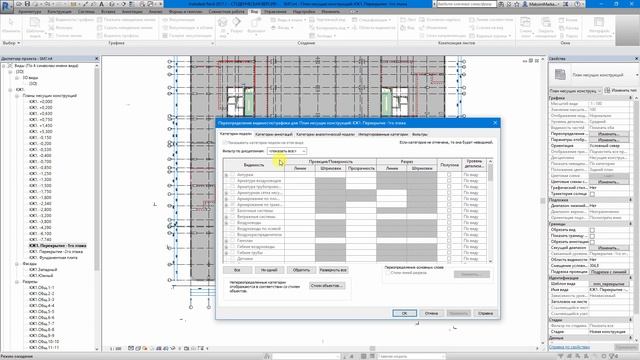640x360 pixels.
Task: Click the structural plan type thumbnail in Properties
Action: 560,74
